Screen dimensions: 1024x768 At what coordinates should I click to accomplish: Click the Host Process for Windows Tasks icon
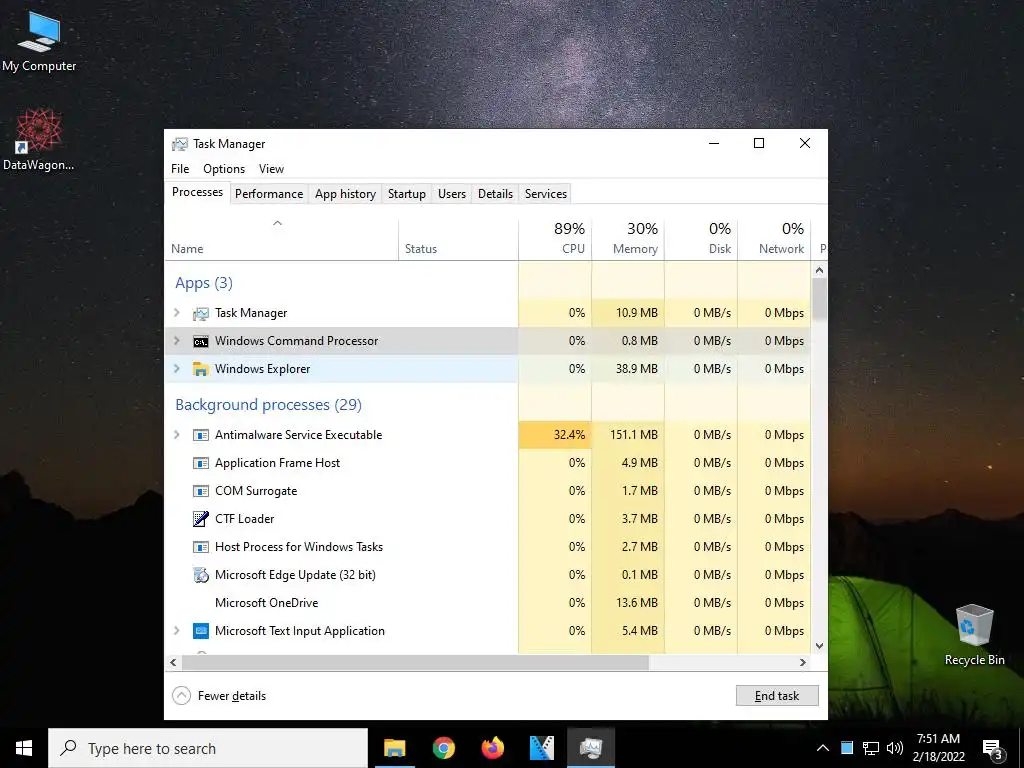(200, 547)
